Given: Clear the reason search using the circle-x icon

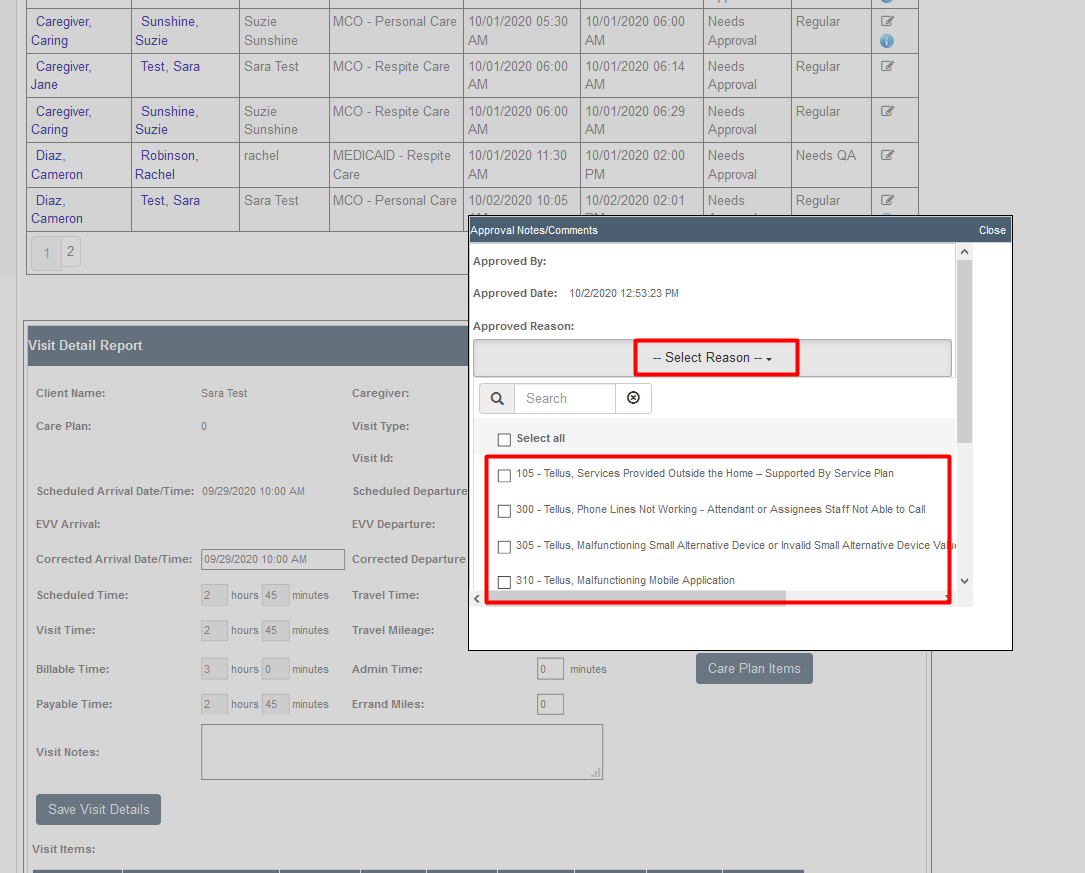Looking at the screenshot, I should pos(634,398).
